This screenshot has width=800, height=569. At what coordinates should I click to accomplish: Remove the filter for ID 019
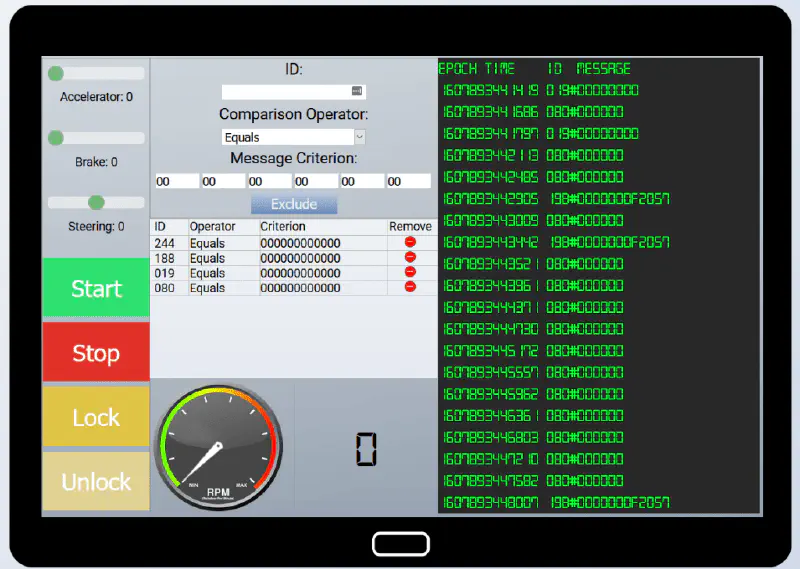[410, 272]
